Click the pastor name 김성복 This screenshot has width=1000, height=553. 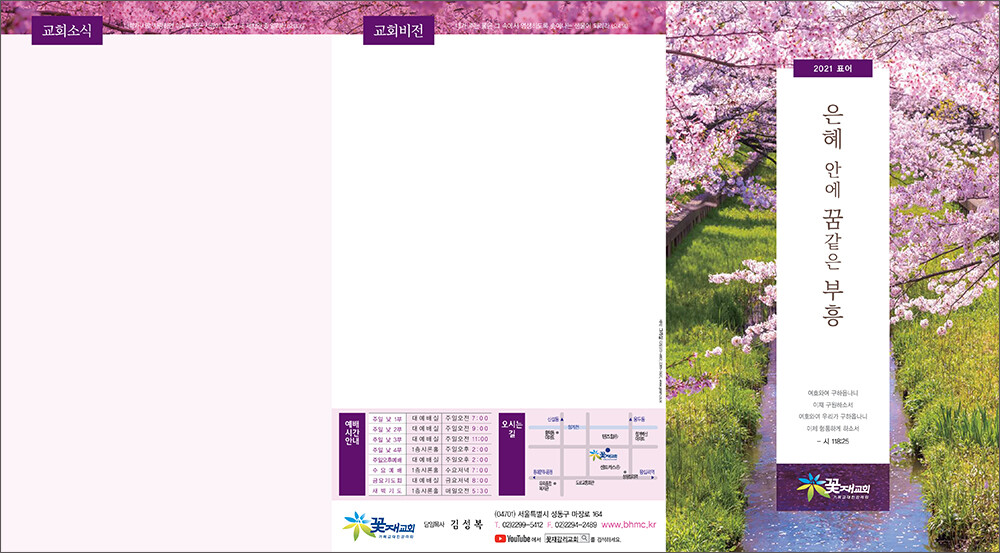point(465,524)
